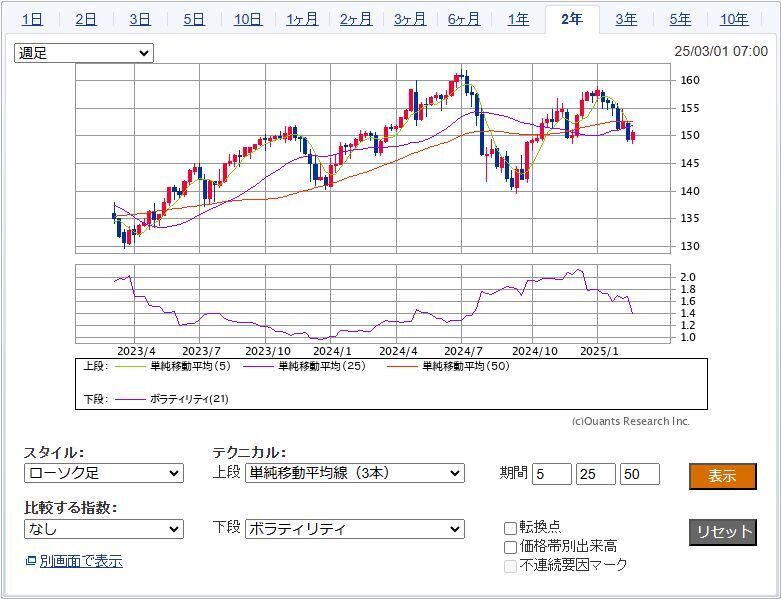Screen dimensions: 781x599
Task: Click the 2.0 volatility axis label
Action: (x=687, y=277)
